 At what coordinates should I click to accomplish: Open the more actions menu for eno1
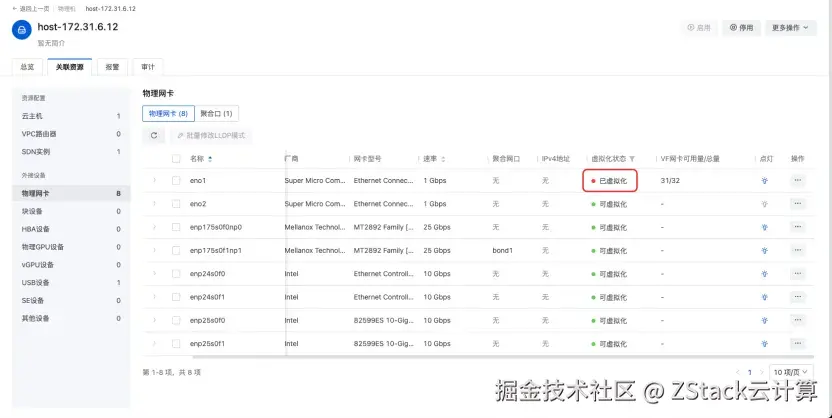coord(798,180)
